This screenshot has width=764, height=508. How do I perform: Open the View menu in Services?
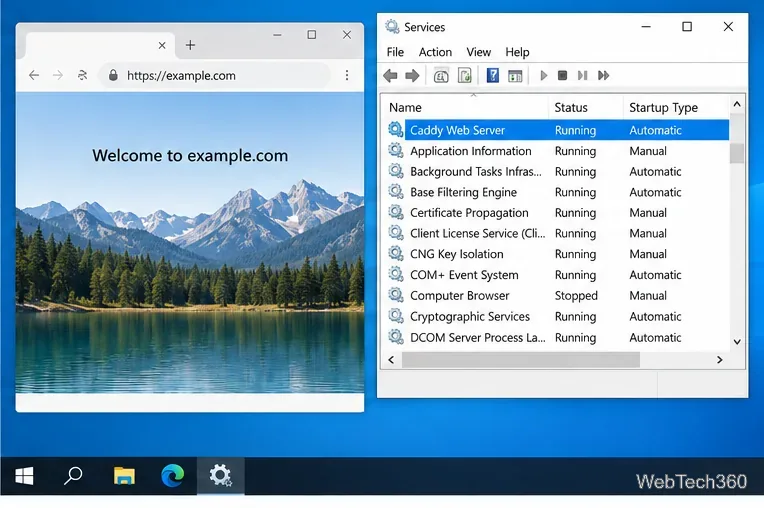point(478,52)
